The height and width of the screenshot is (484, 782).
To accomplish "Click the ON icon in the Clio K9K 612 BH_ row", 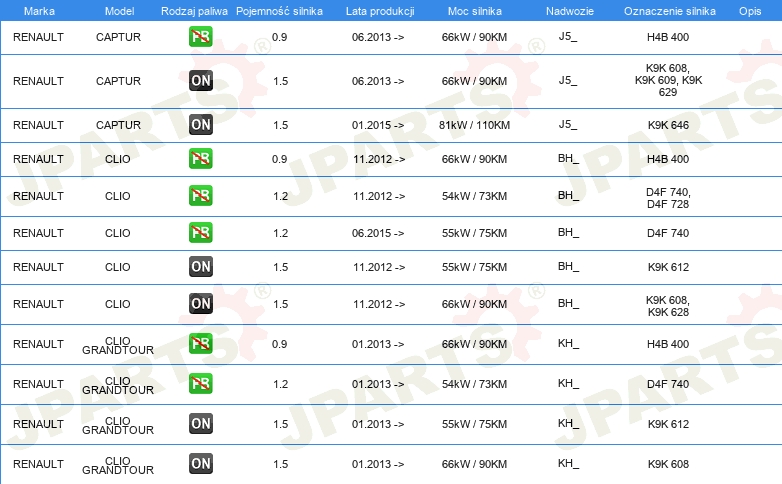I will [200, 266].
